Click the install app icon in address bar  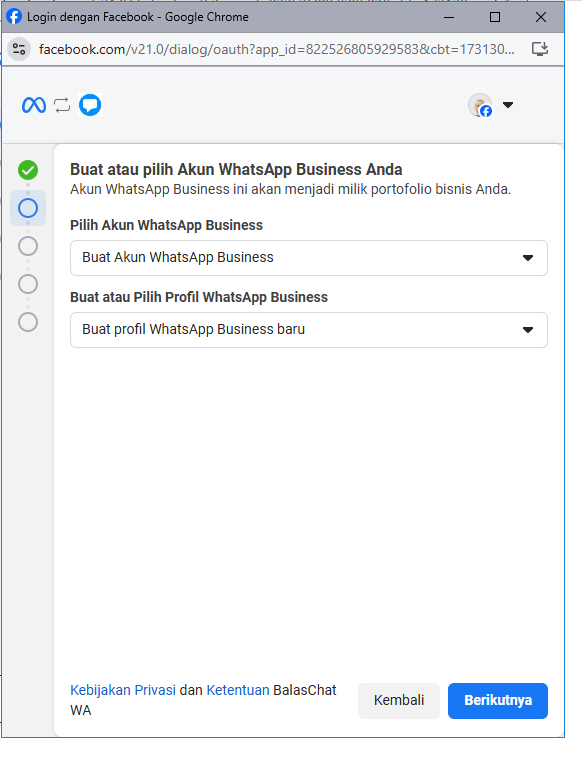(x=539, y=49)
